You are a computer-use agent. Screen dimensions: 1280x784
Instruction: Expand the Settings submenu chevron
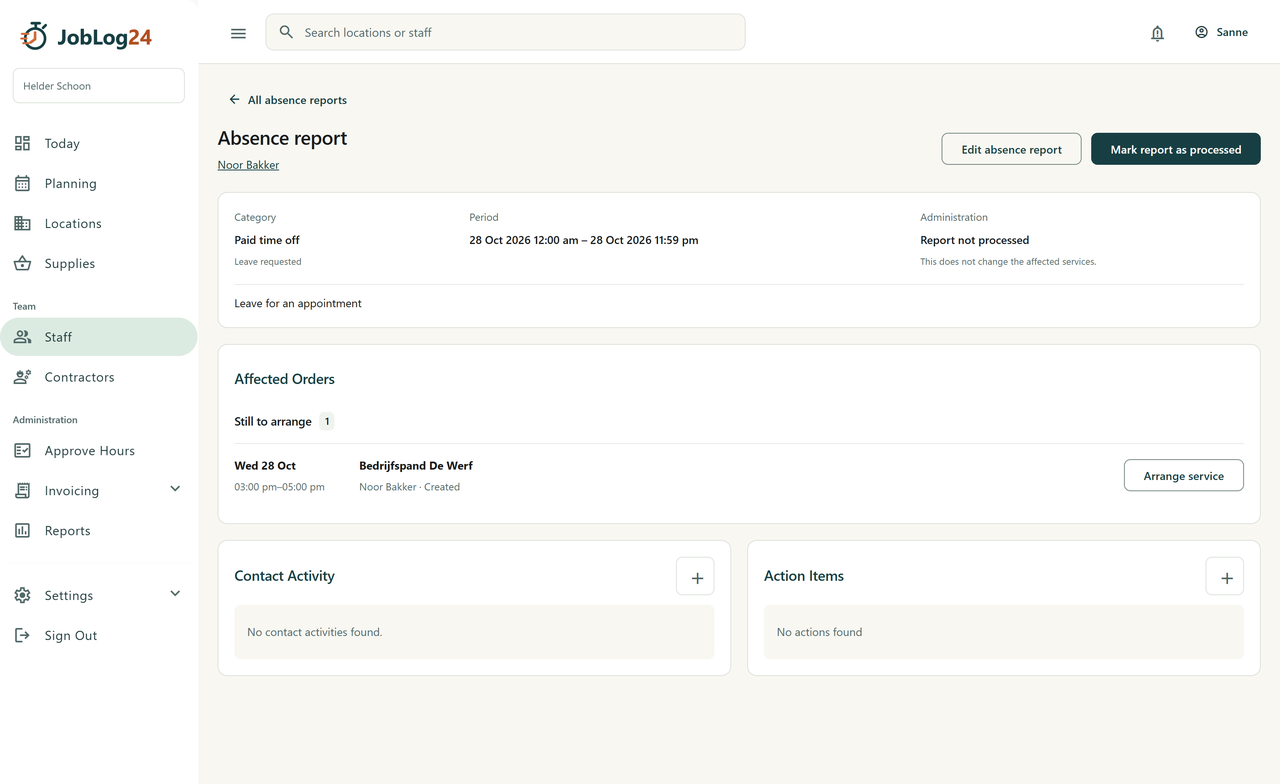coord(175,594)
